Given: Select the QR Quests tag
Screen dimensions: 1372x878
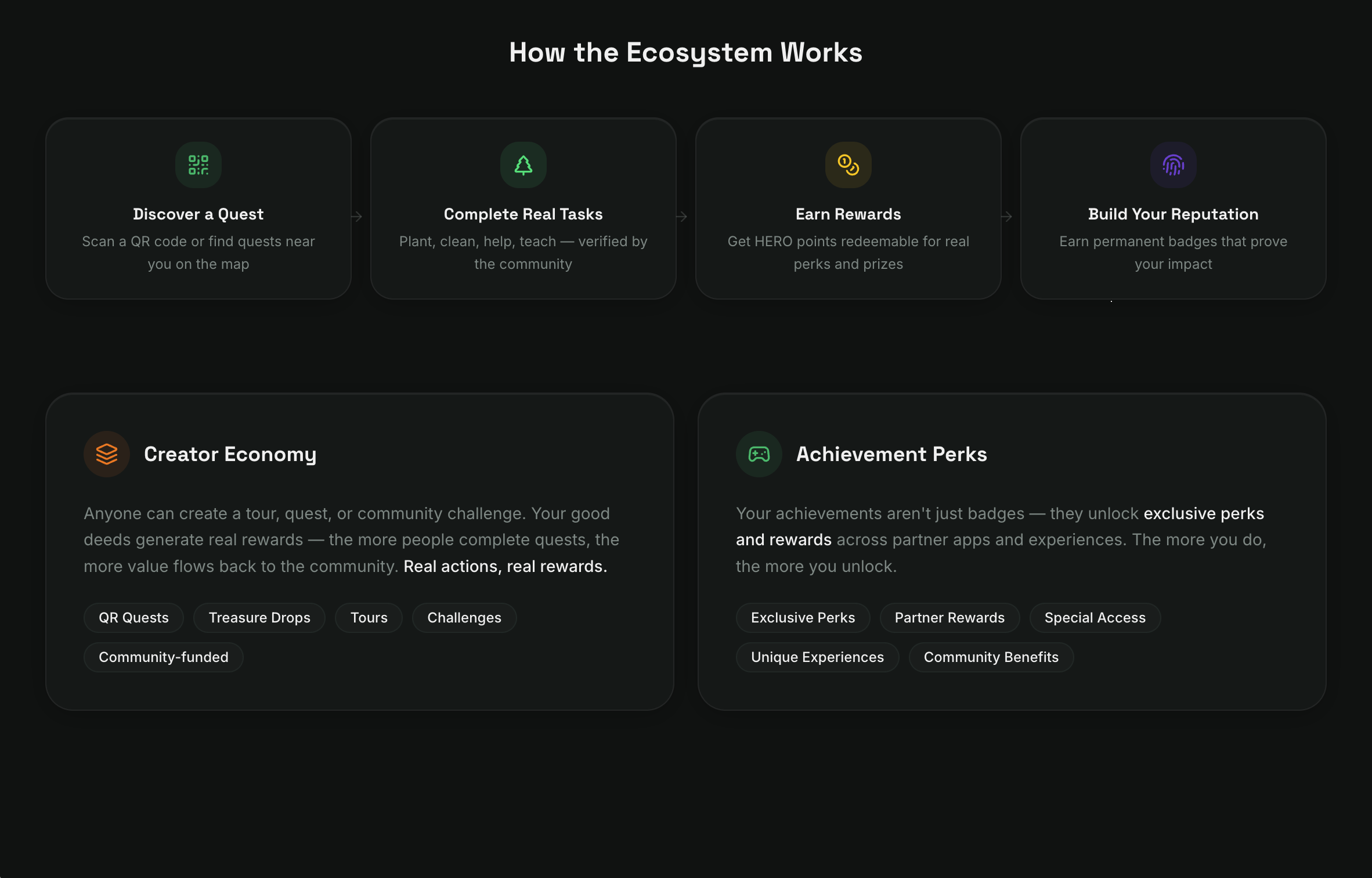Looking at the screenshot, I should click(133, 618).
